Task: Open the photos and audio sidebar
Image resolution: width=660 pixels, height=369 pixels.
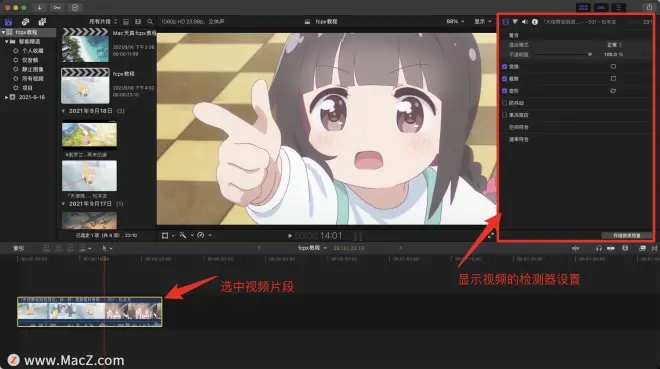Action: coord(25,21)
